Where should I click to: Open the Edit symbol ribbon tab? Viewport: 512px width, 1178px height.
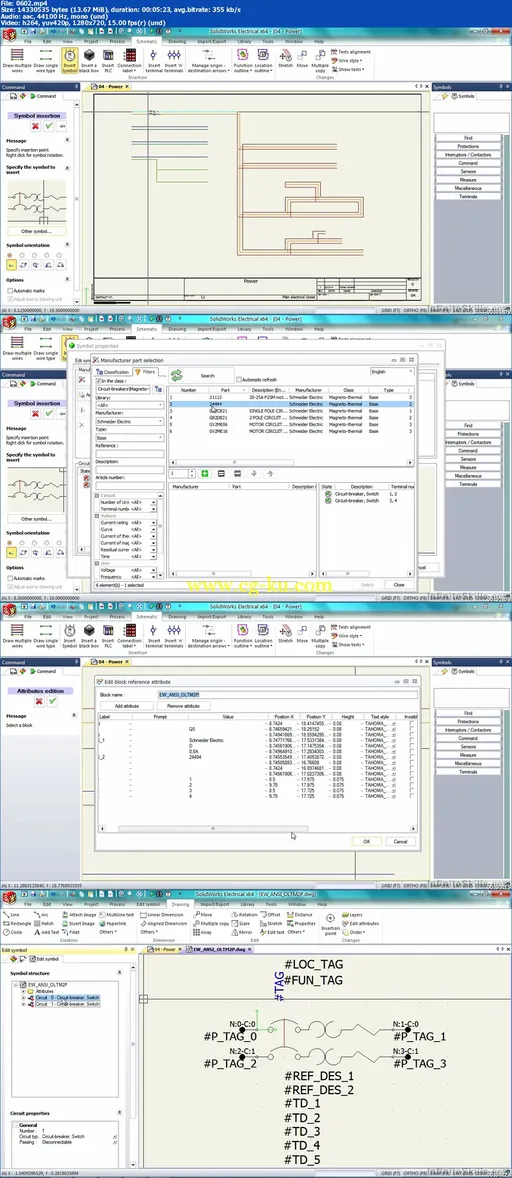tap(148, 904)
